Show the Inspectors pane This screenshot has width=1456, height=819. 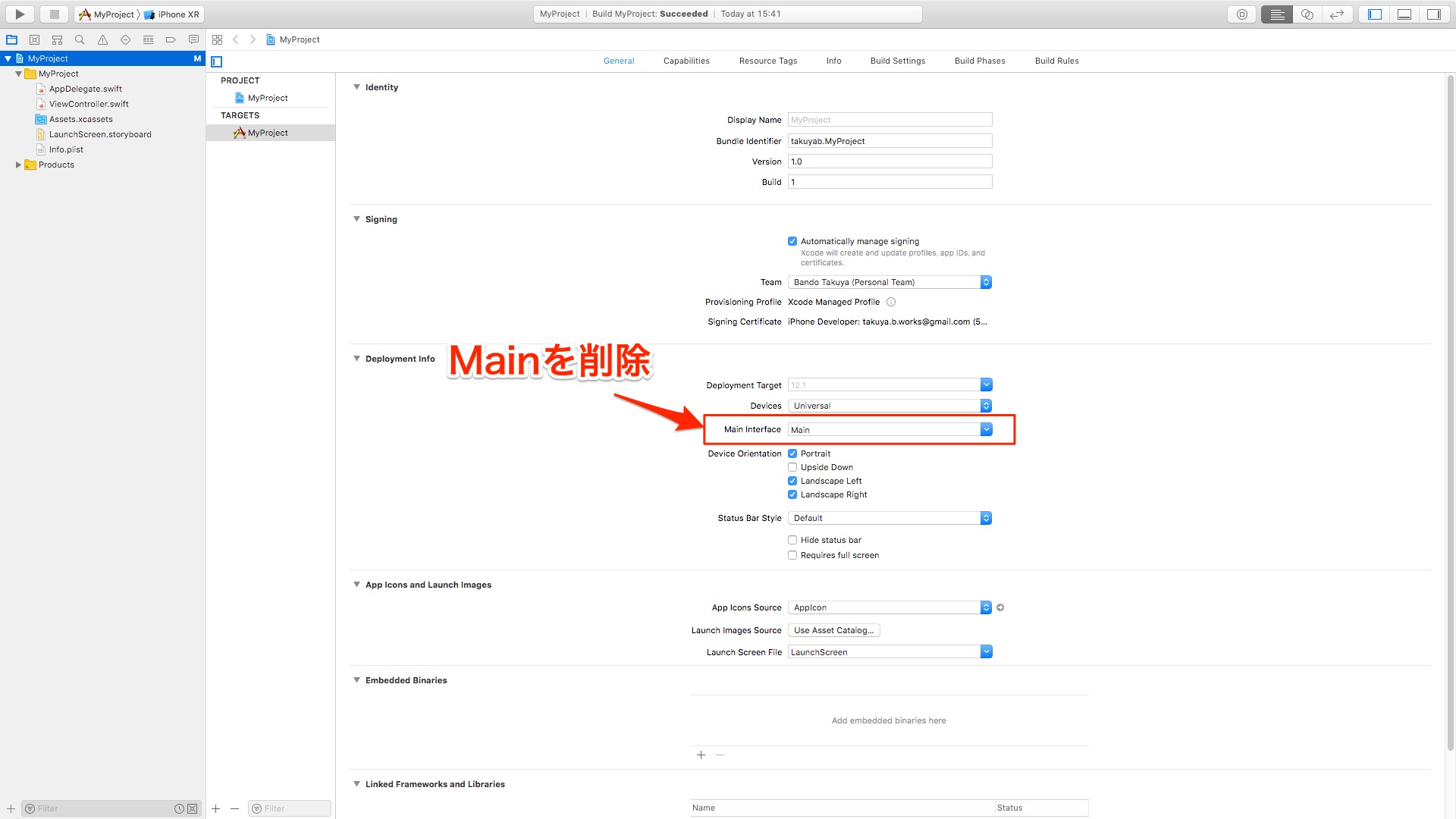[x=1434, y=14]
